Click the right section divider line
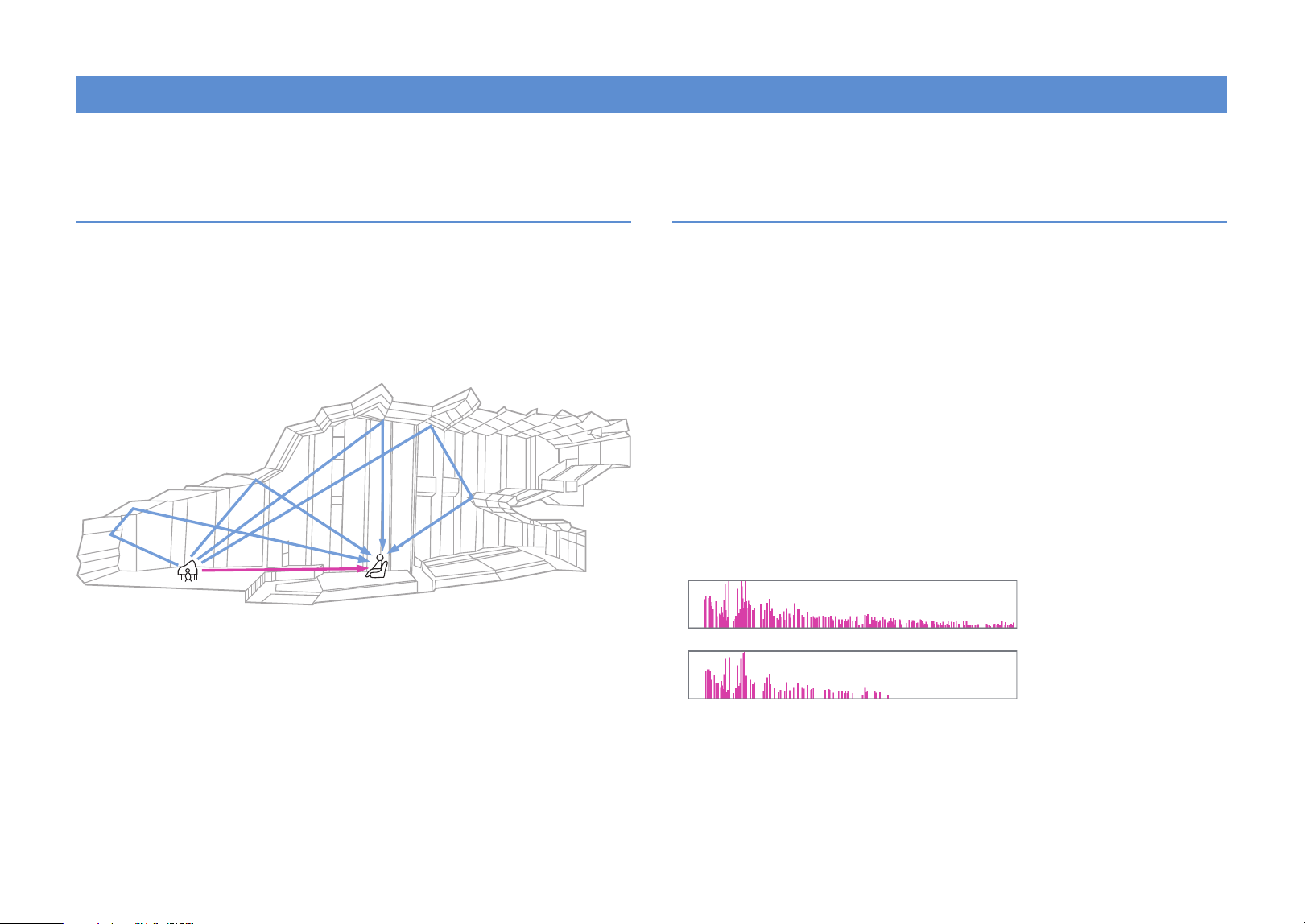Image resolution: width=1305 pixels, height=924 pixels. [949, 221]
